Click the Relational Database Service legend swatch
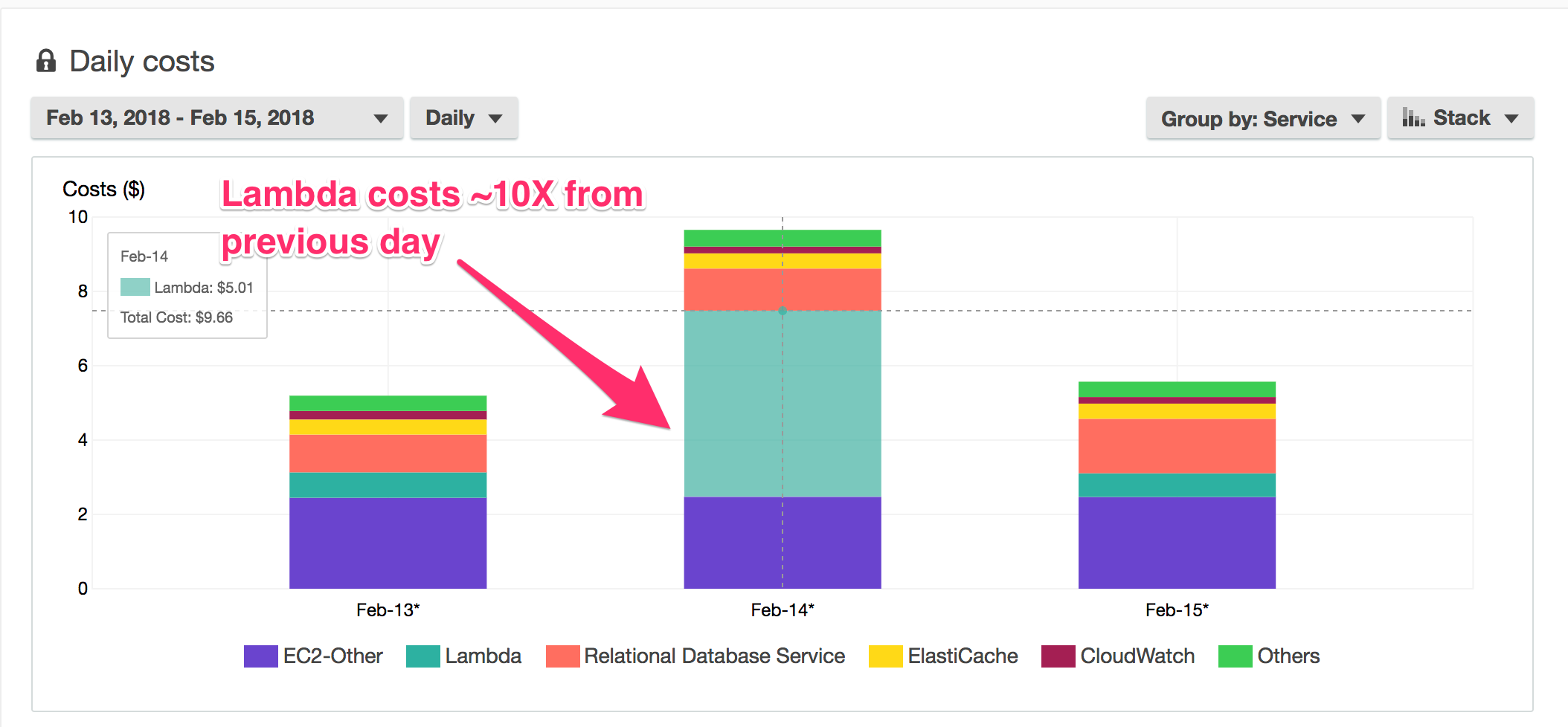1568x727 pixels. click(x=562, y=656)
